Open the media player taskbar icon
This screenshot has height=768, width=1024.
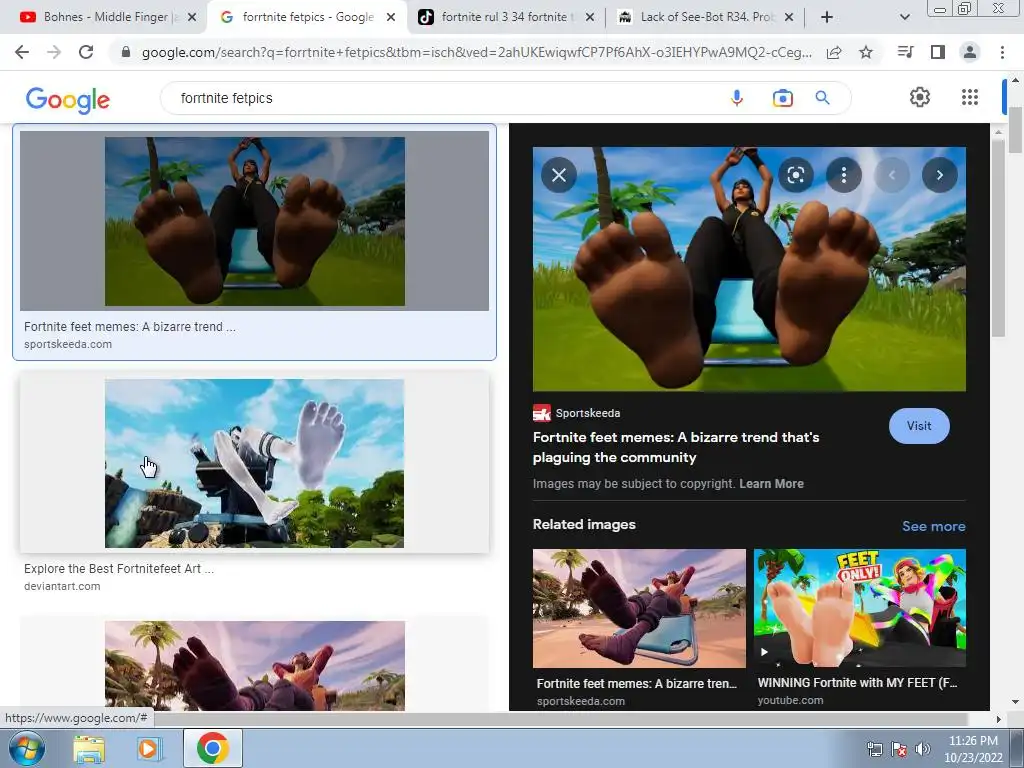[x=148, y=749]
